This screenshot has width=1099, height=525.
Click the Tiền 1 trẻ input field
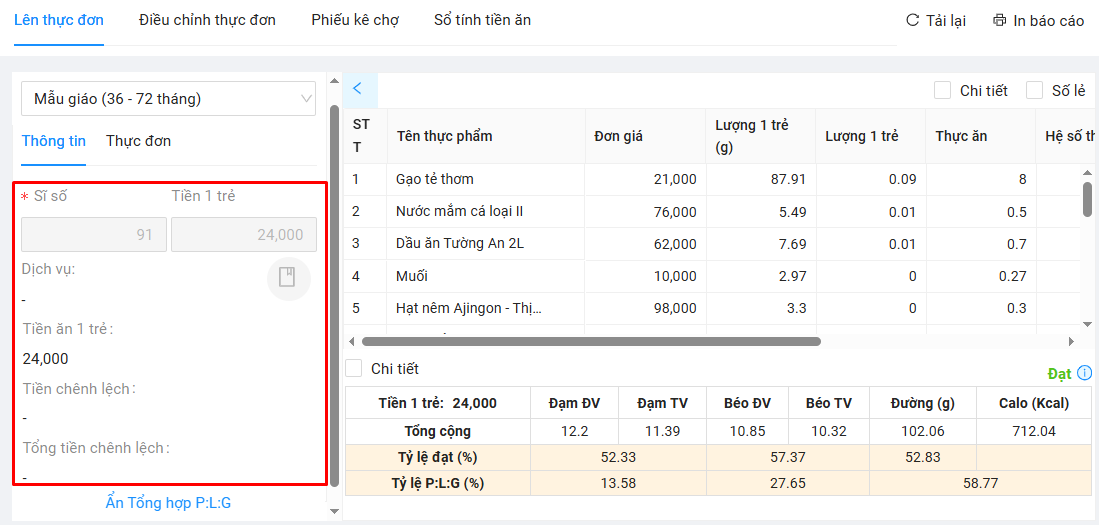pos(243,235)
